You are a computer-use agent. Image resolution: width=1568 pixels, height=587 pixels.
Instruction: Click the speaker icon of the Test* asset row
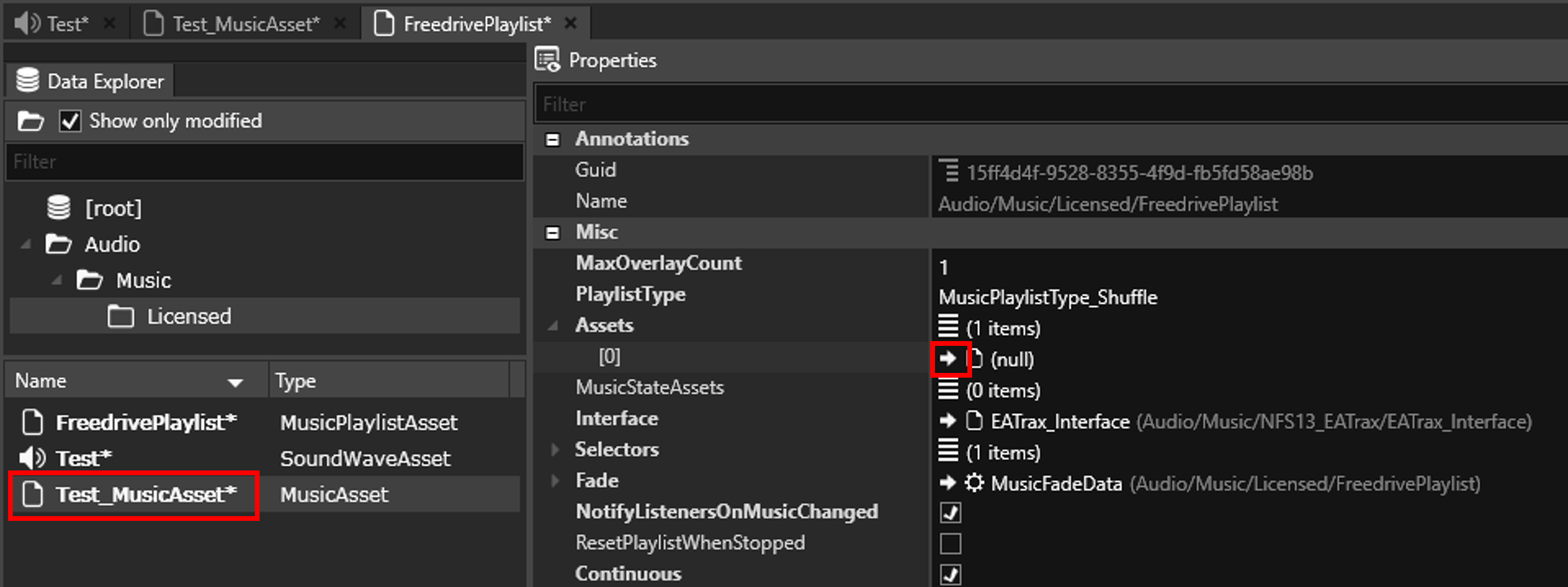[x=32, y=458]
